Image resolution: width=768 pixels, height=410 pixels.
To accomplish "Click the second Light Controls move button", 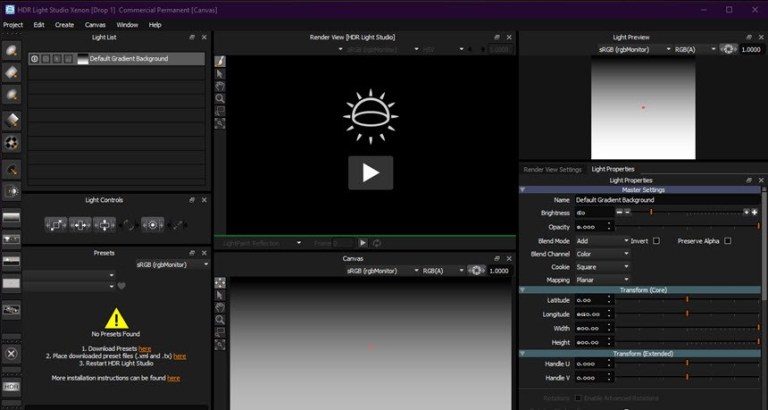I will click(80, 225).
